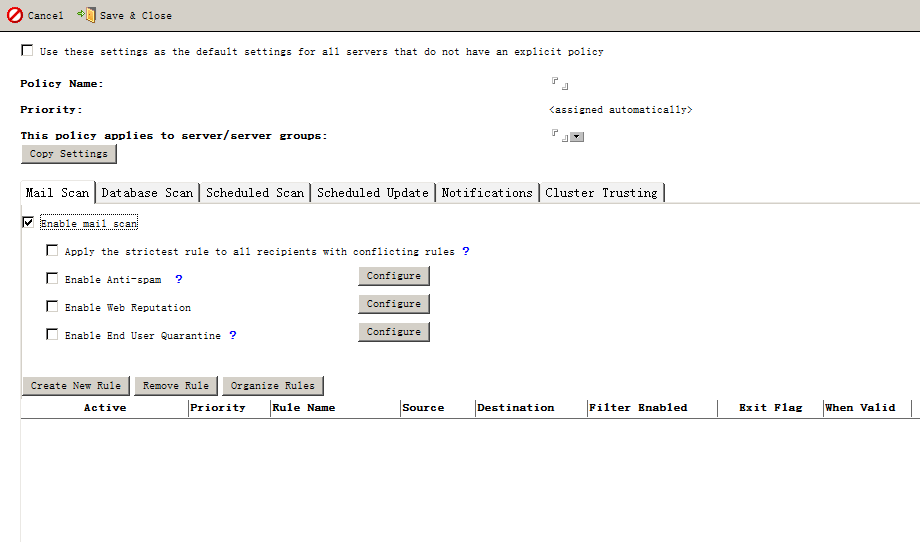Open Organize Rules
920x542 pixels.
[x=272, y=386]
